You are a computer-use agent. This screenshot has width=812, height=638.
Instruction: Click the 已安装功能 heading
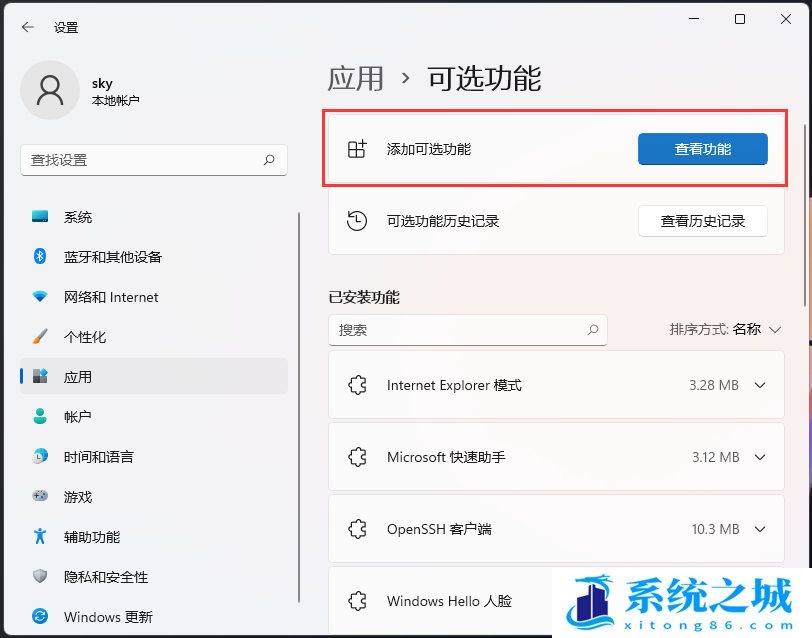(x=364, y=297)
